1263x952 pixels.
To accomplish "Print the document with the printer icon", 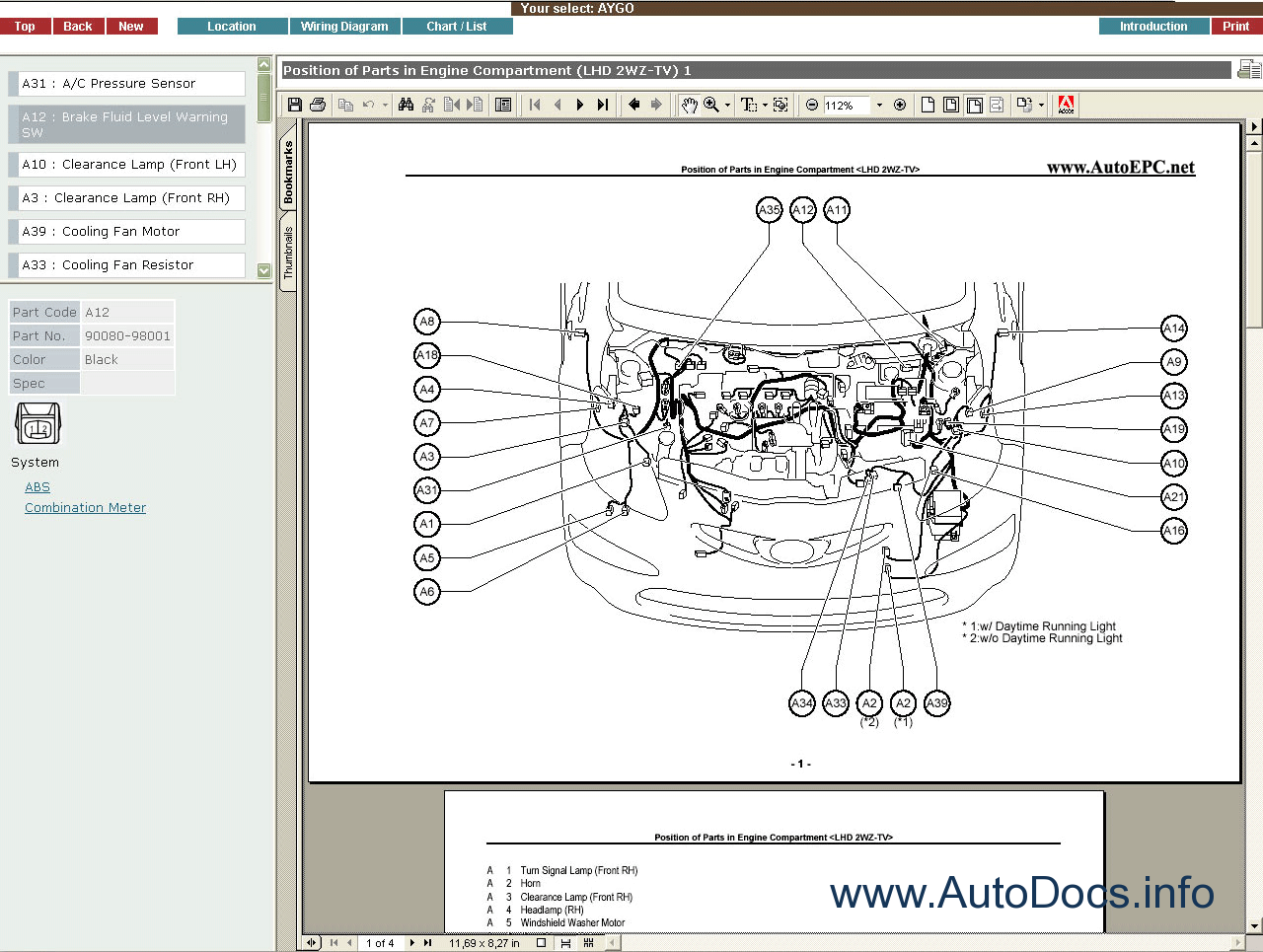I will (x=318, y=105).
